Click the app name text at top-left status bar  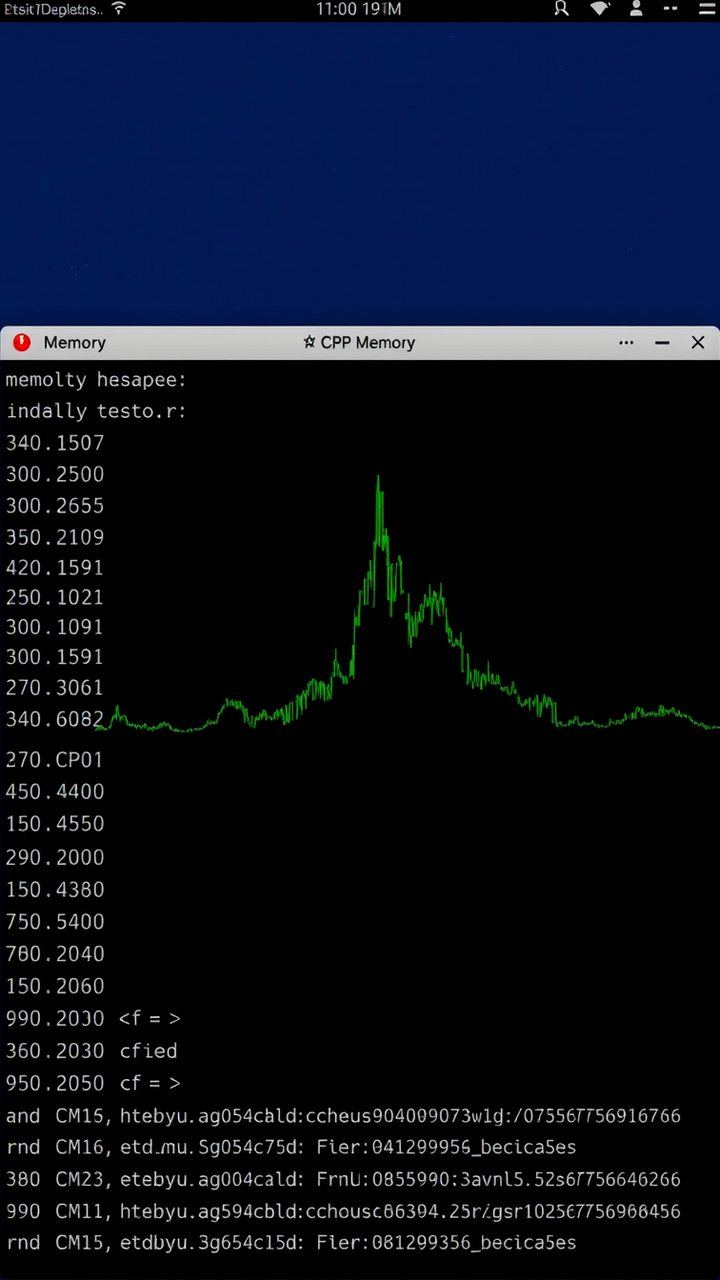(x=52, y=9)
